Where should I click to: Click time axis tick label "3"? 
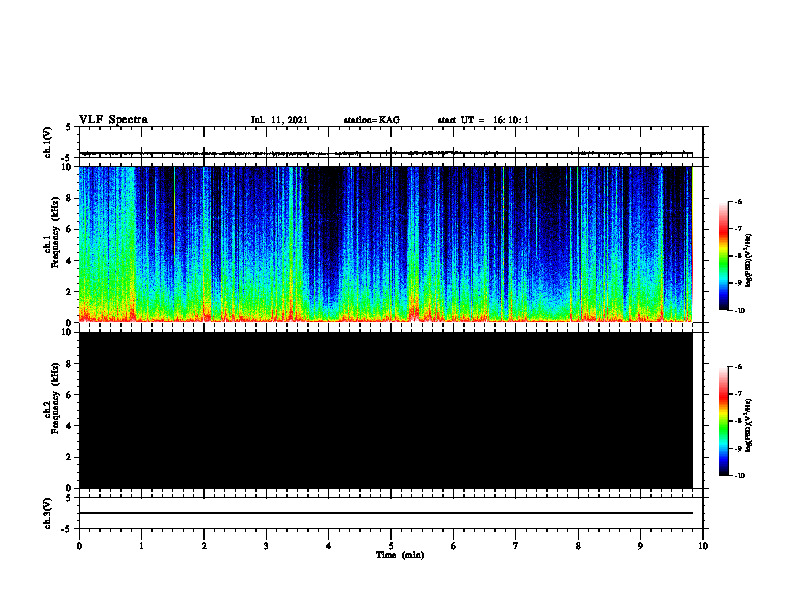pyautogui.click(x=266, y=546)
